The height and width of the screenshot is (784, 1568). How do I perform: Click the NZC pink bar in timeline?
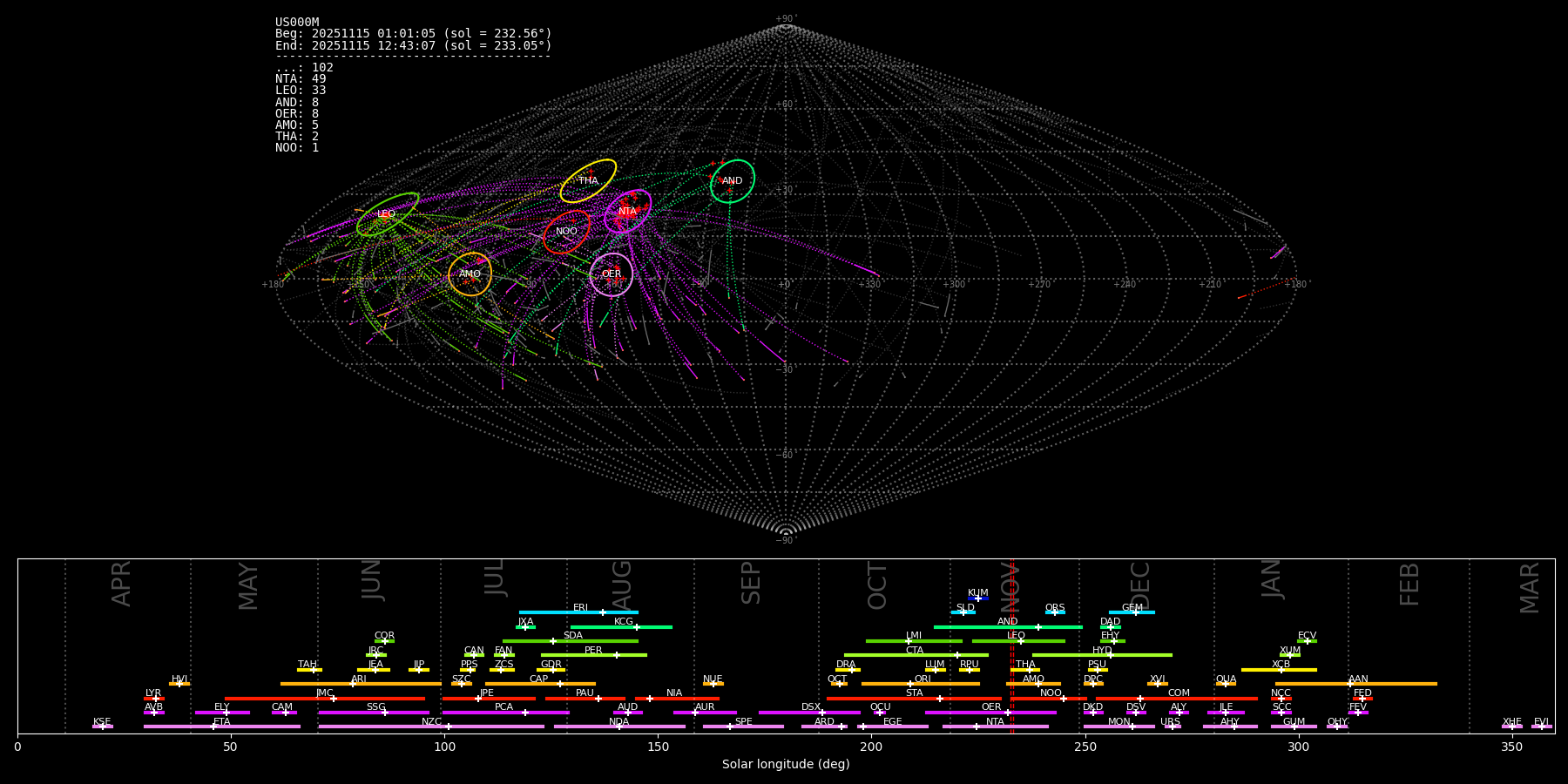click(x=431, y=727)
